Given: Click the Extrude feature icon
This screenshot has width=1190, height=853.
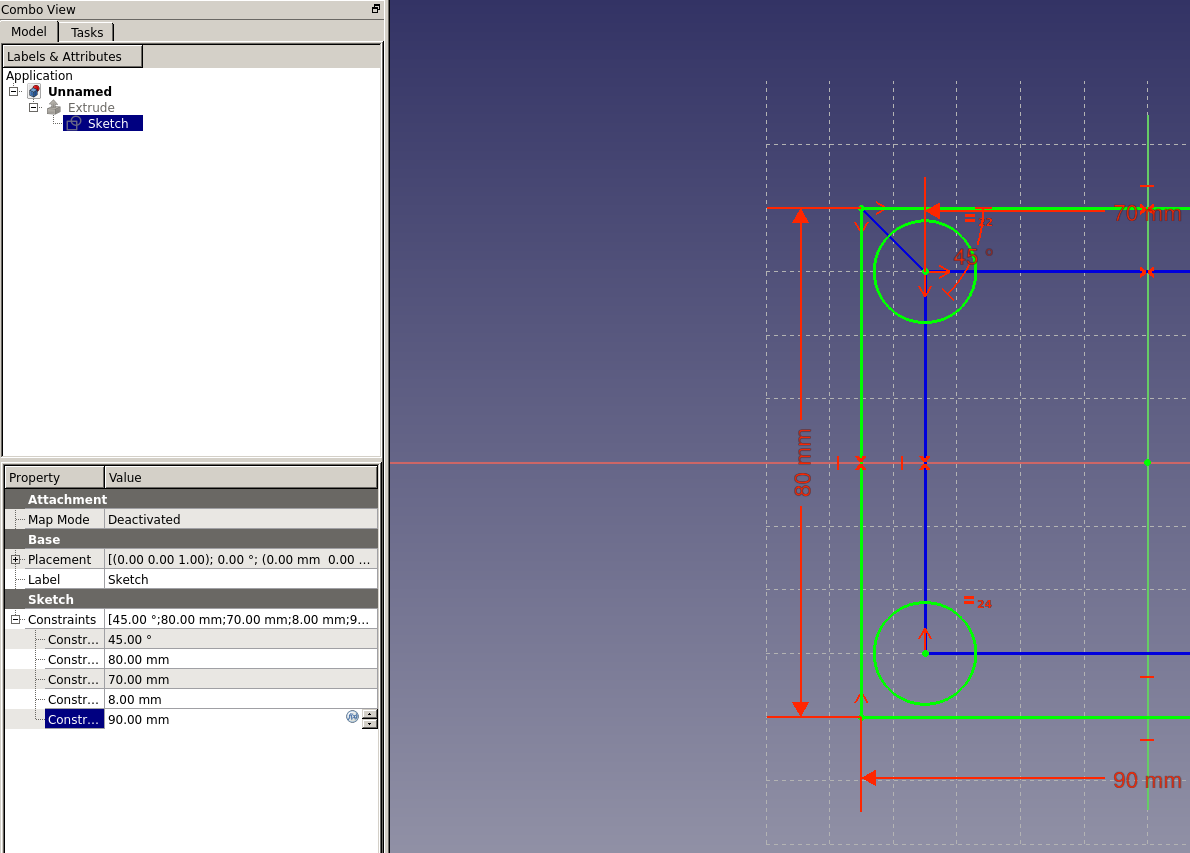Looking at the screenshot, I should coord(54,108).
